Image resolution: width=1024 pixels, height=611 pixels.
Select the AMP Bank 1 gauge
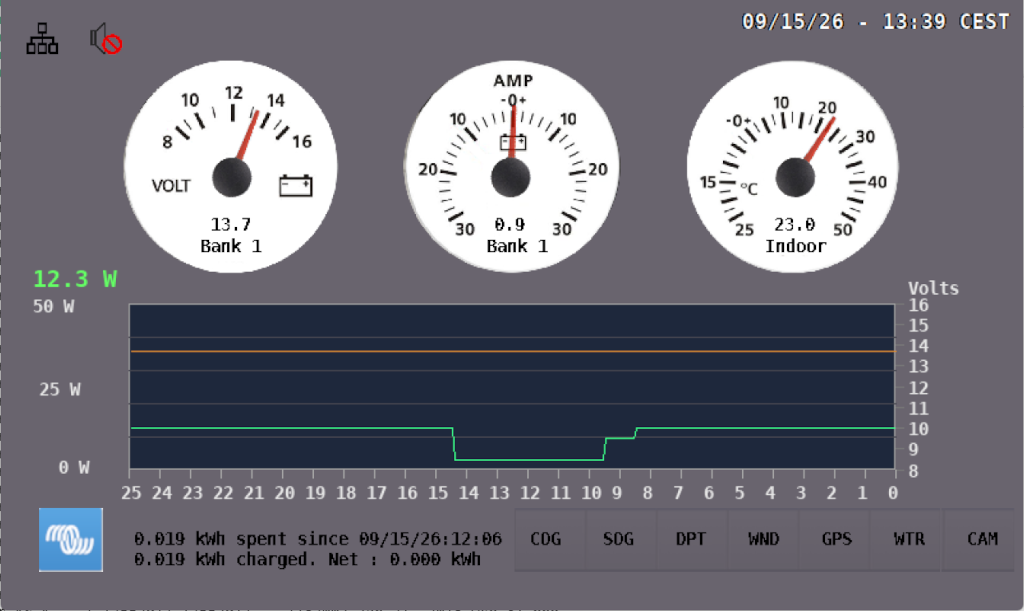pos(511,166)
